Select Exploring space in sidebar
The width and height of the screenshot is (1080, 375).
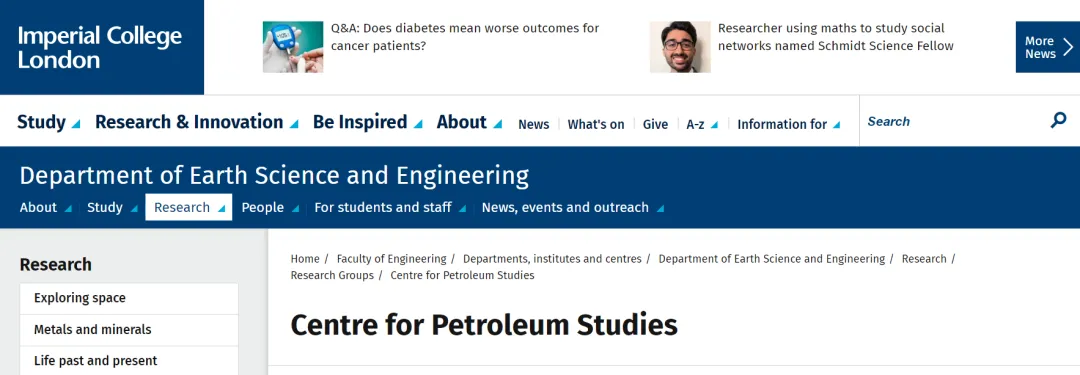click(x=129, y=298)
